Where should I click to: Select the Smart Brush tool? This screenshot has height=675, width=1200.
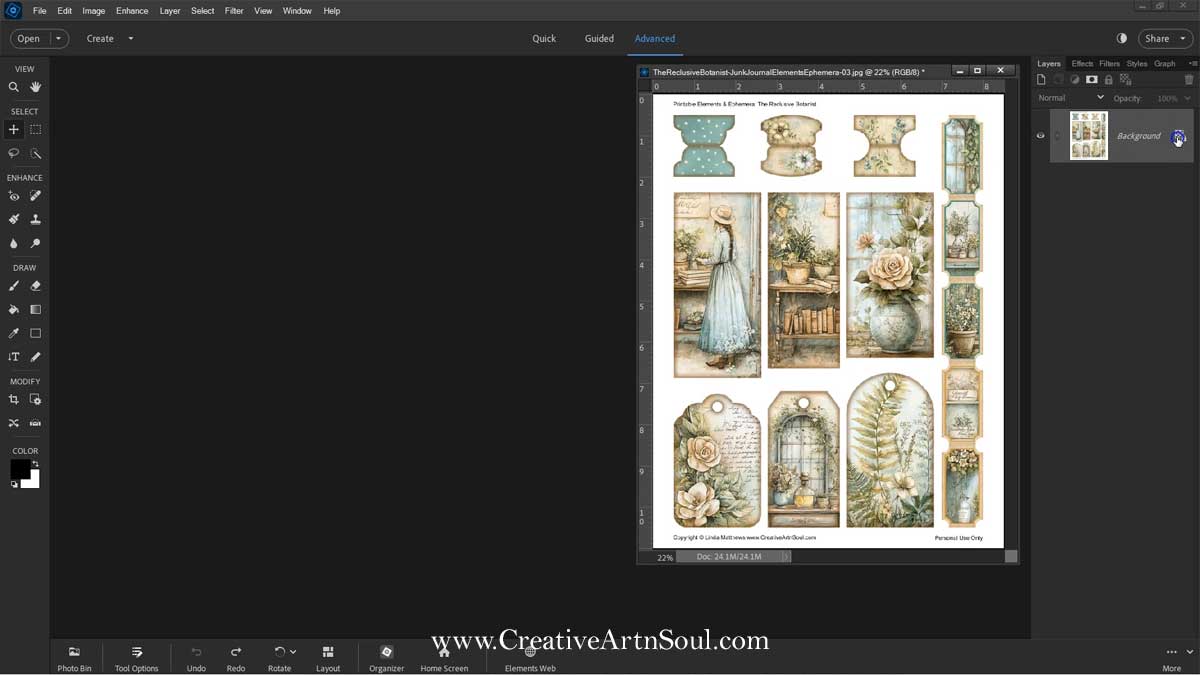(x=14, y=219)
